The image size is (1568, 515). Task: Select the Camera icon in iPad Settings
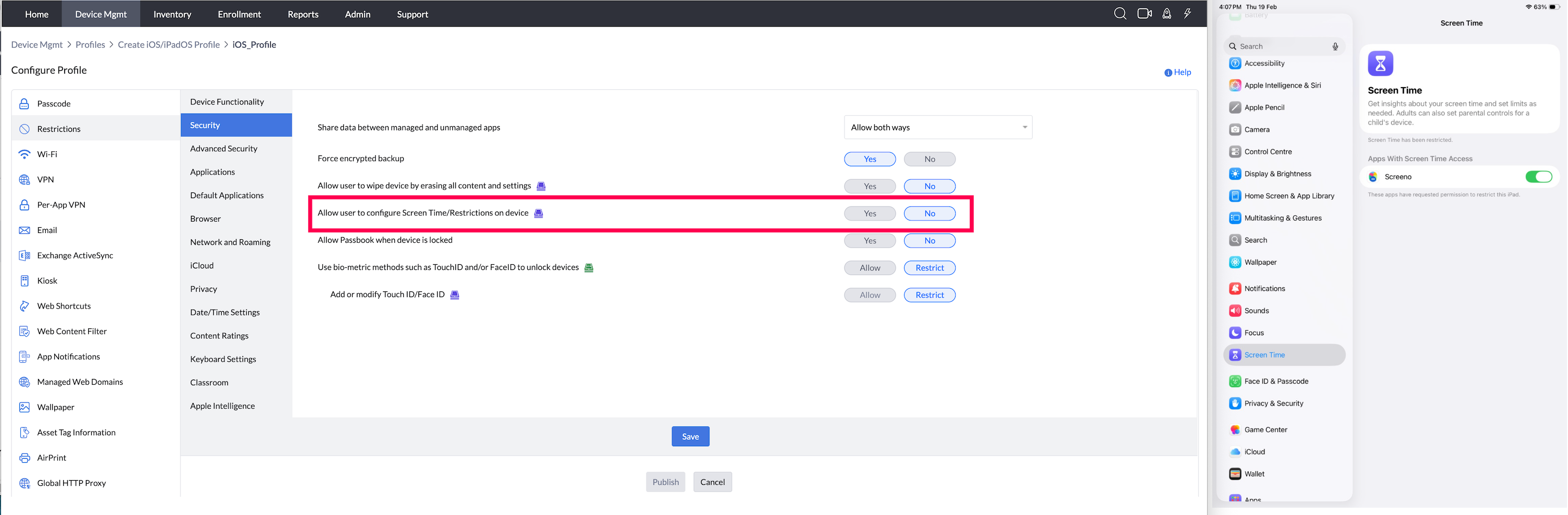1235,129
